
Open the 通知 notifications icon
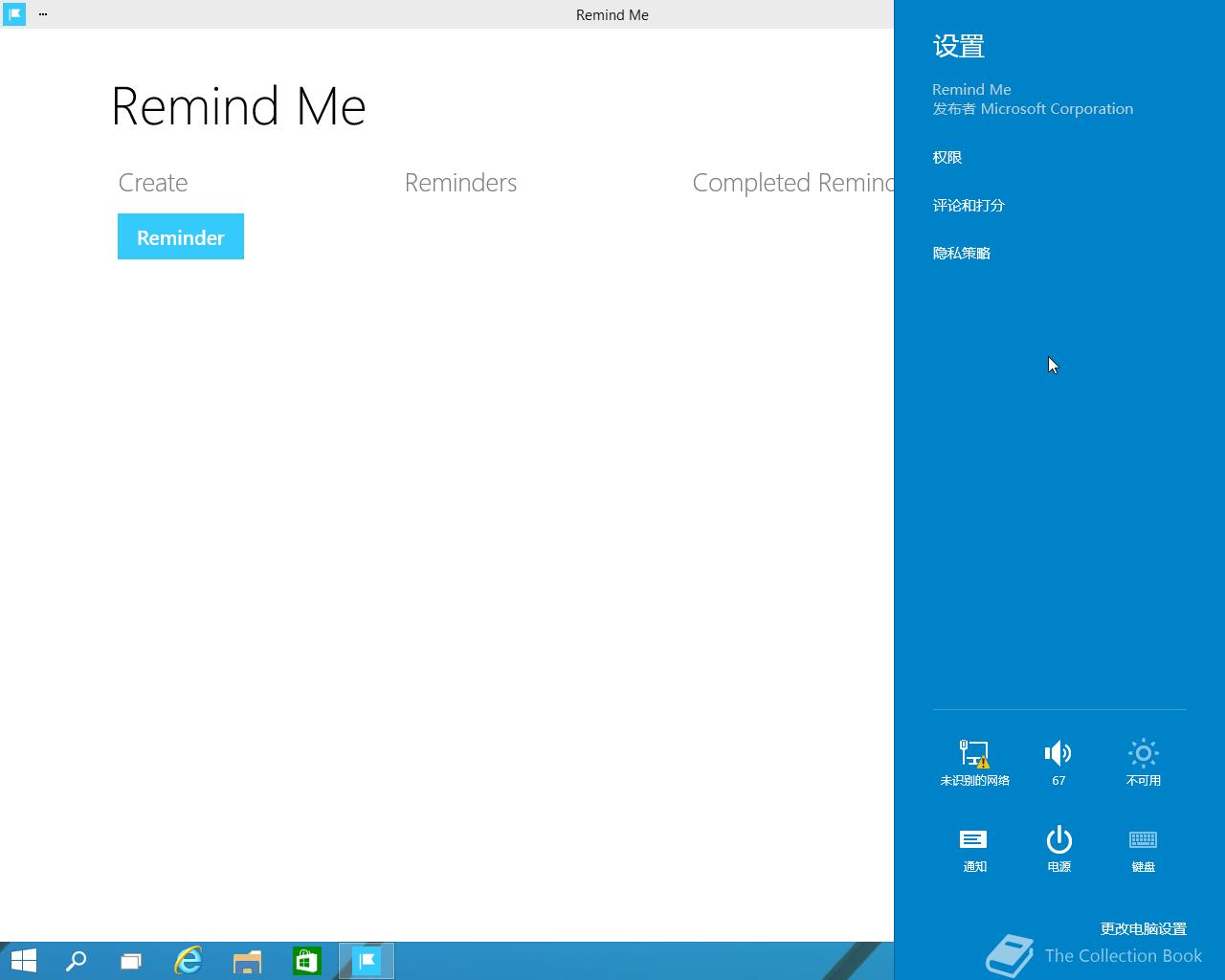pos(974,849)
